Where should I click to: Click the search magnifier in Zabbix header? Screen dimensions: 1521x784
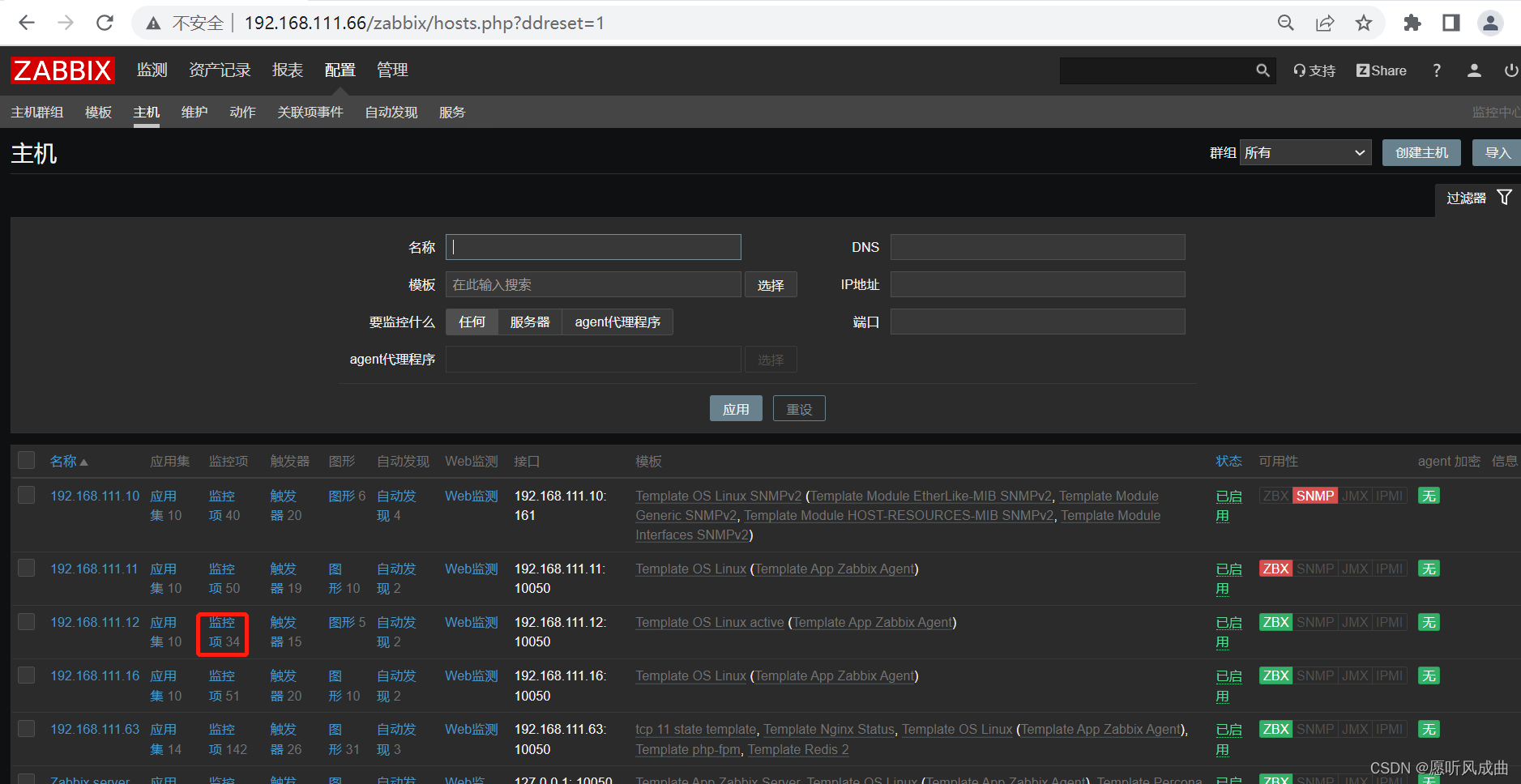pos(1263,70)
